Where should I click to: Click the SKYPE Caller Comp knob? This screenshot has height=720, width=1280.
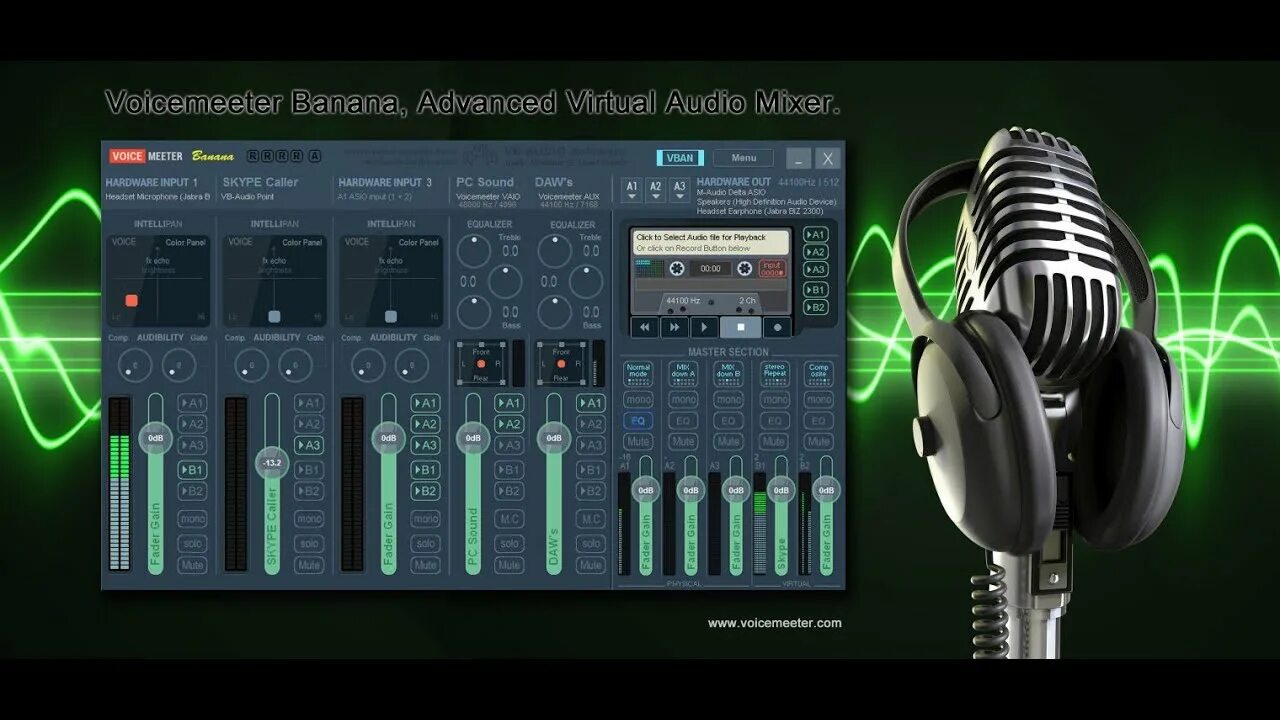click(250, 365)
